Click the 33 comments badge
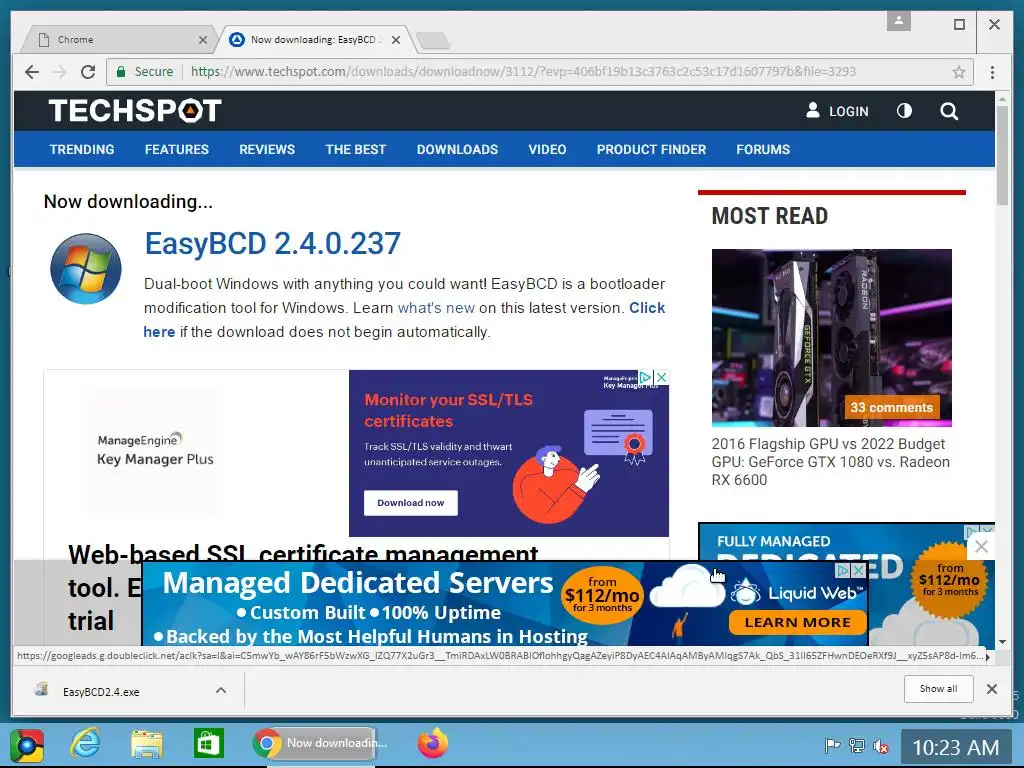 (x=891, y=408)
